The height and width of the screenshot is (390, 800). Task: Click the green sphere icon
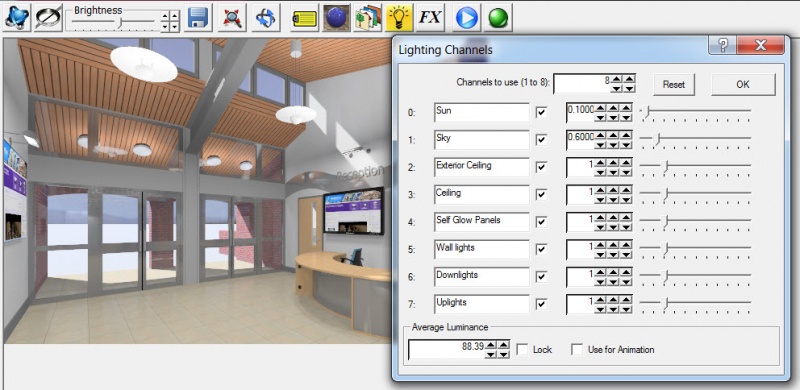tap(497, 18)
